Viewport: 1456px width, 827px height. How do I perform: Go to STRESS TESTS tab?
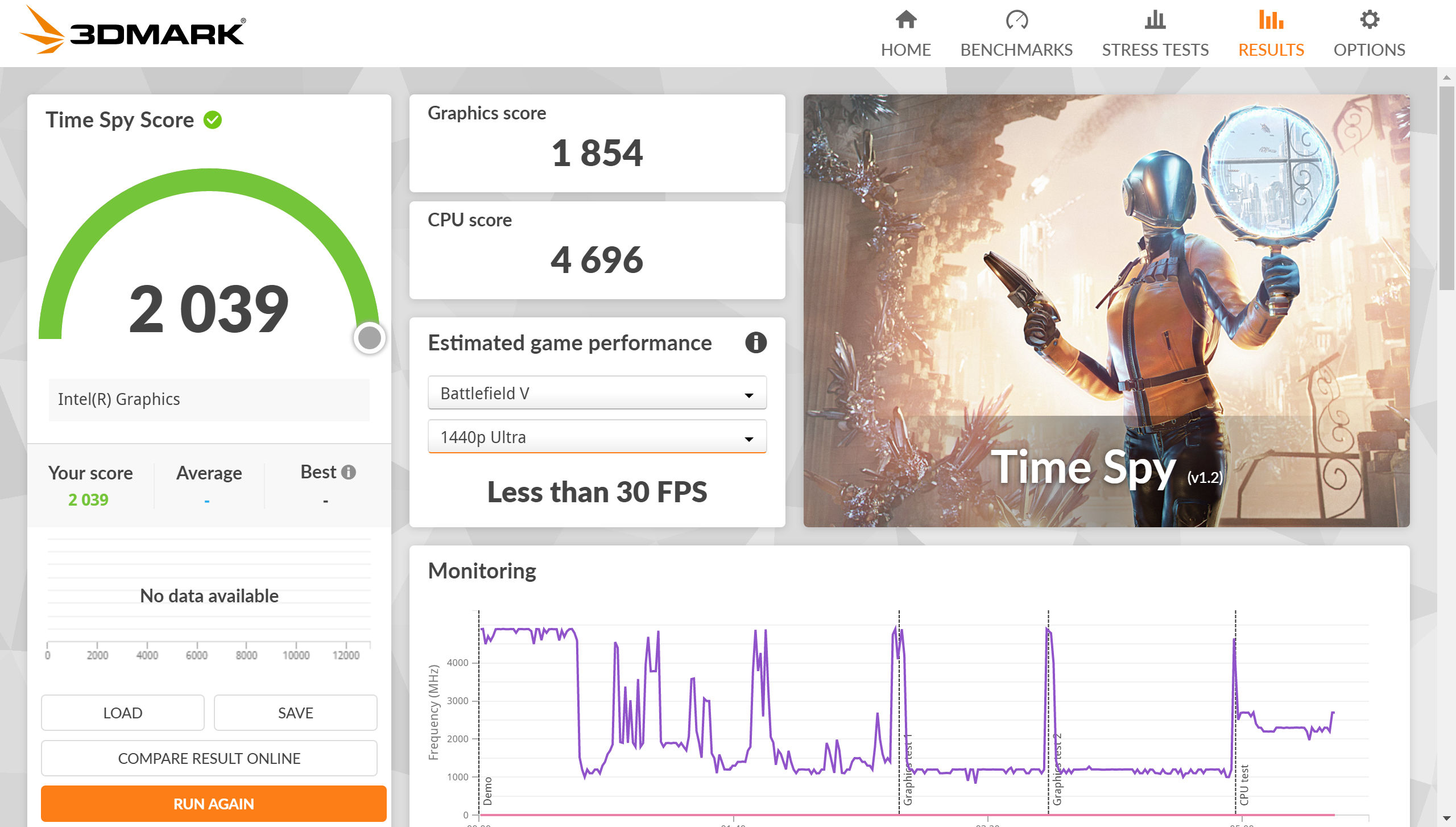(1155, 50)
